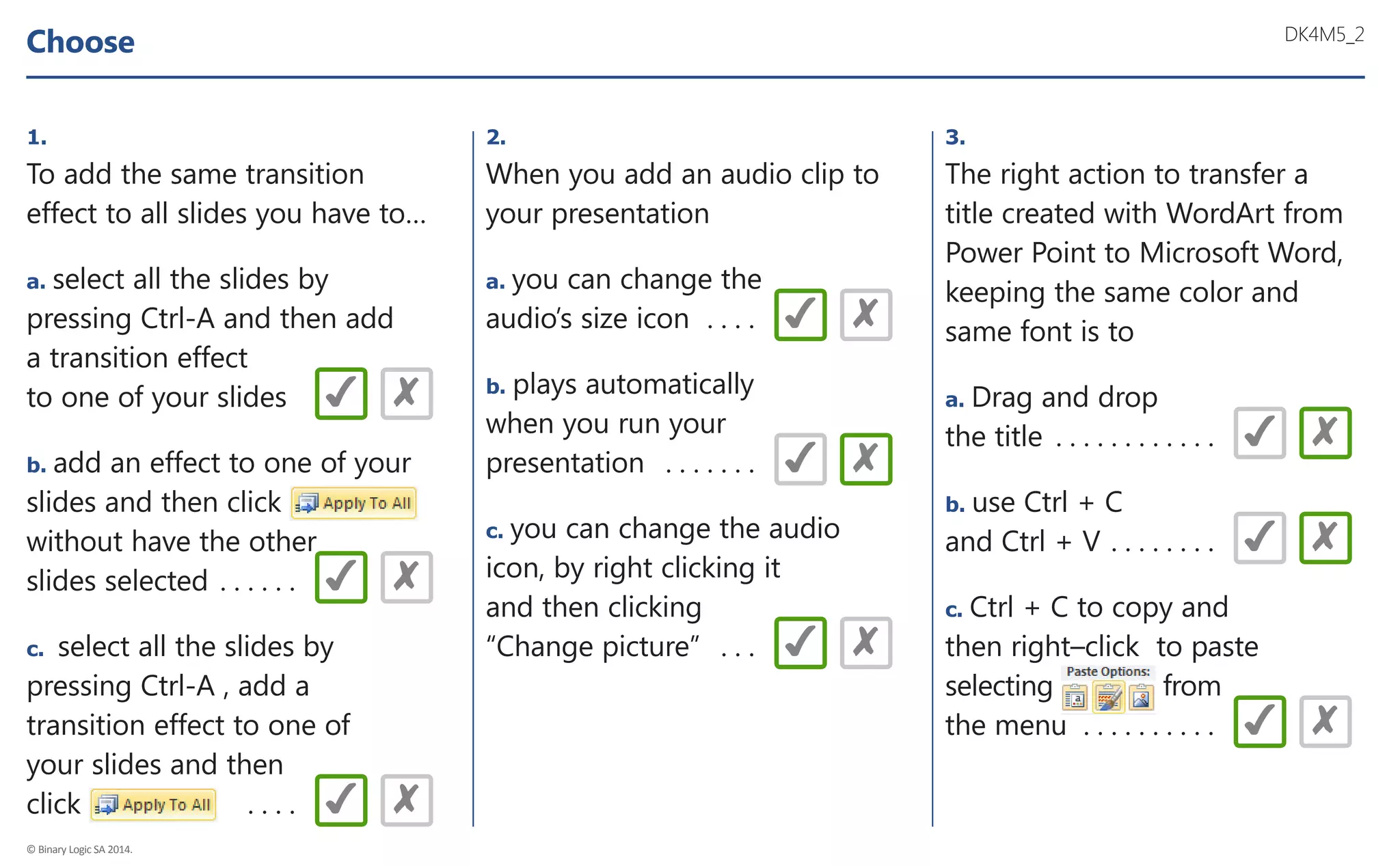Click the Paste Options label
1400x866 pixels.
[1108, 672]
